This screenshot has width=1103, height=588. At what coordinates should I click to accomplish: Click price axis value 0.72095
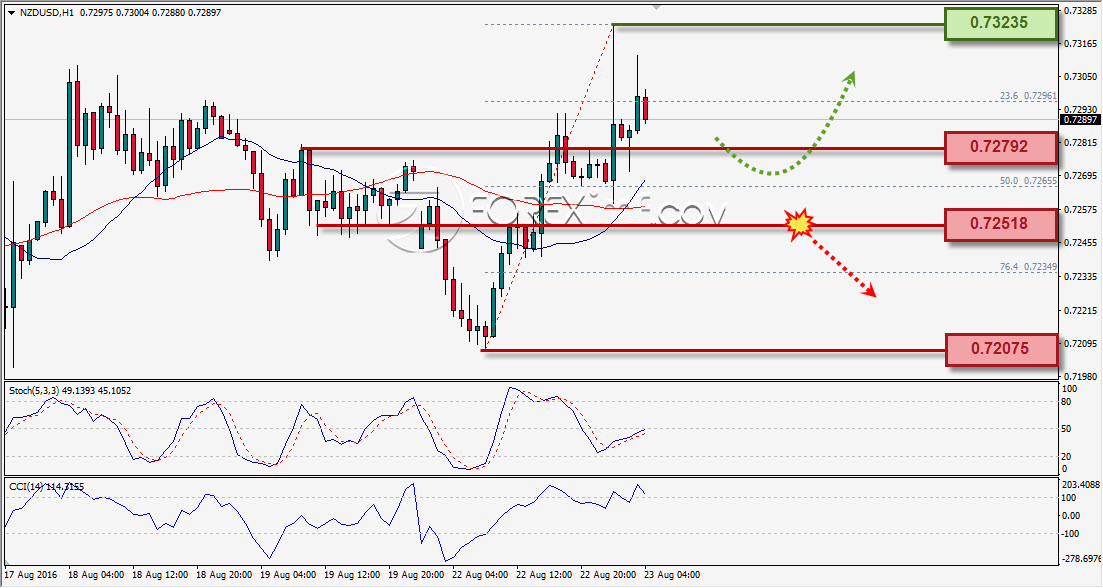[x=1082, y=343]
